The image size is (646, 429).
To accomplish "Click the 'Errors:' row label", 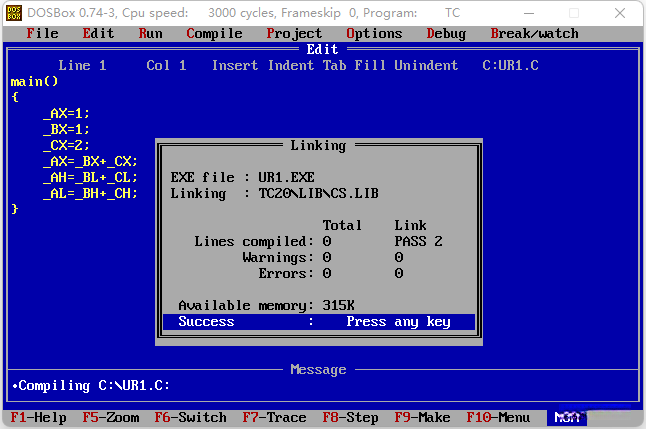I will [286, 274].
